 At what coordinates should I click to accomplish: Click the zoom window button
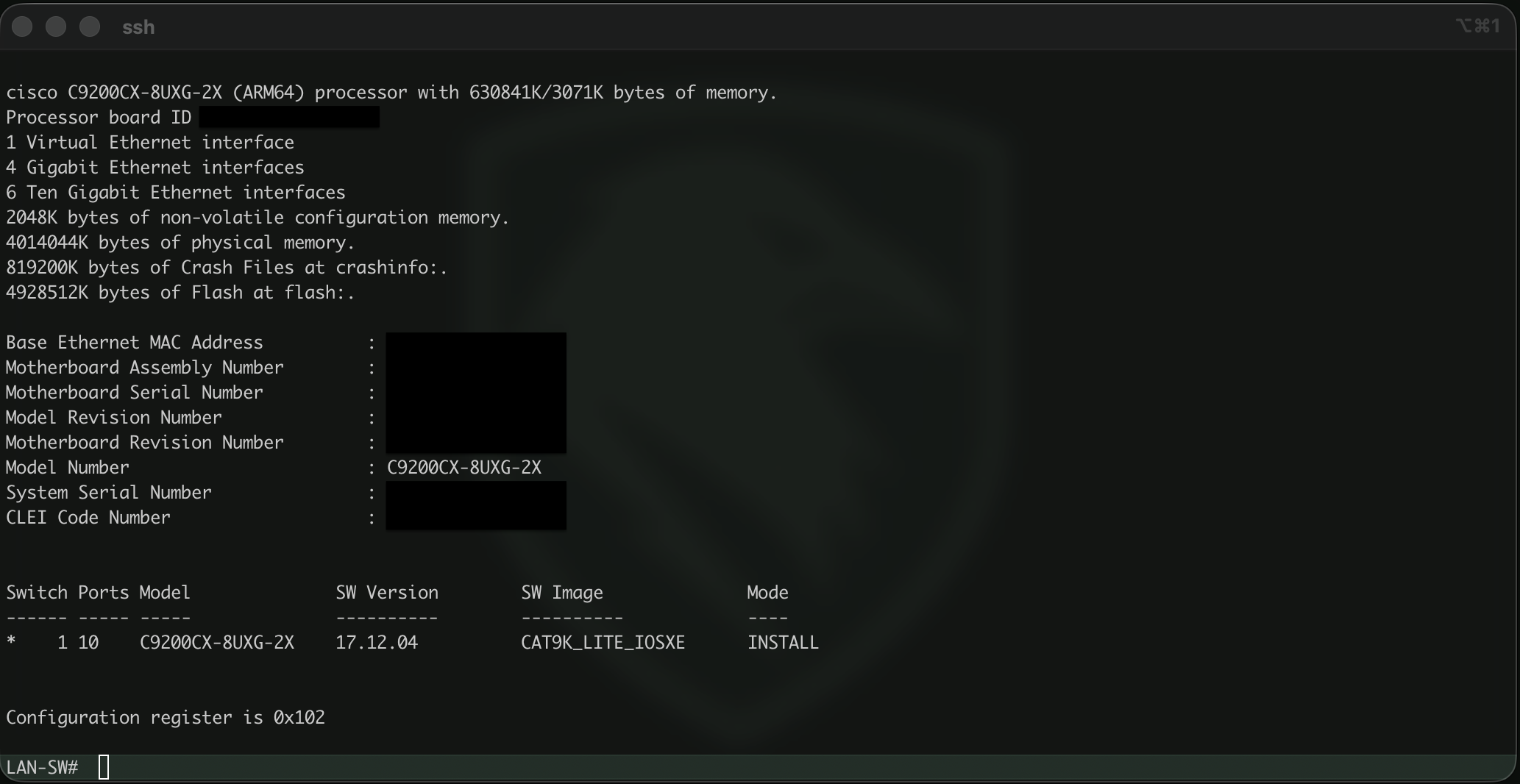pyautogui.click(x=90, y=27)
